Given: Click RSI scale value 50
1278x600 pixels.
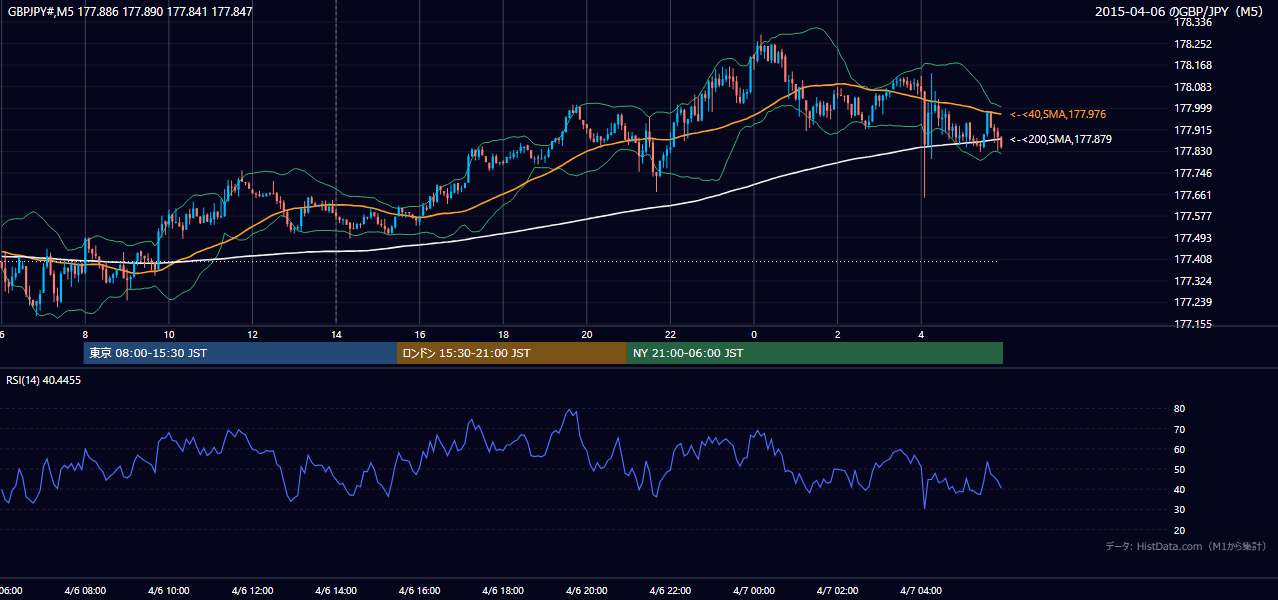Looking at the screenshot, I should pyautogui.click(x=1179, y=470).
